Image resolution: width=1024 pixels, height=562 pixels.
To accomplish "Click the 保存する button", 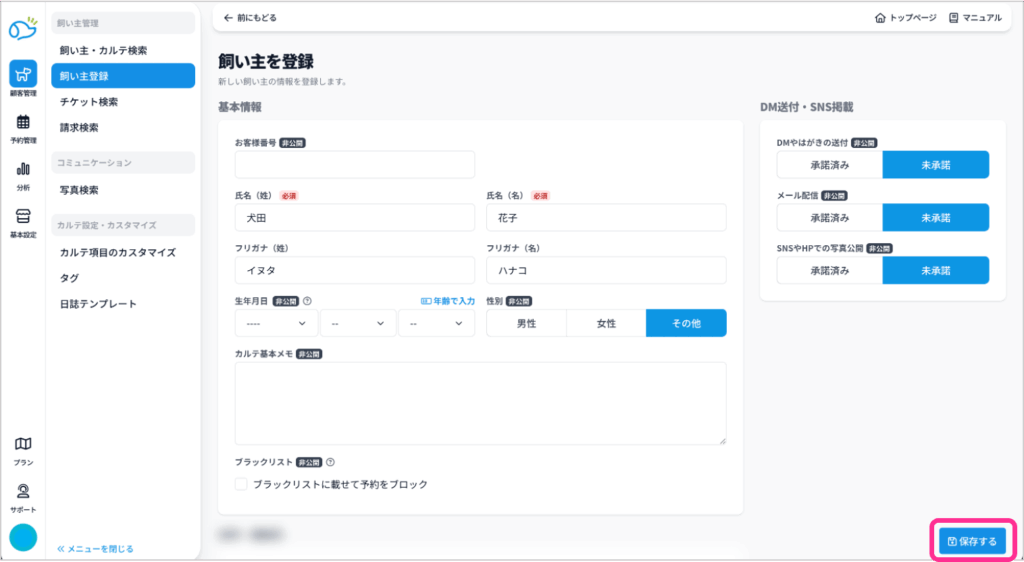I will point(972,541).
